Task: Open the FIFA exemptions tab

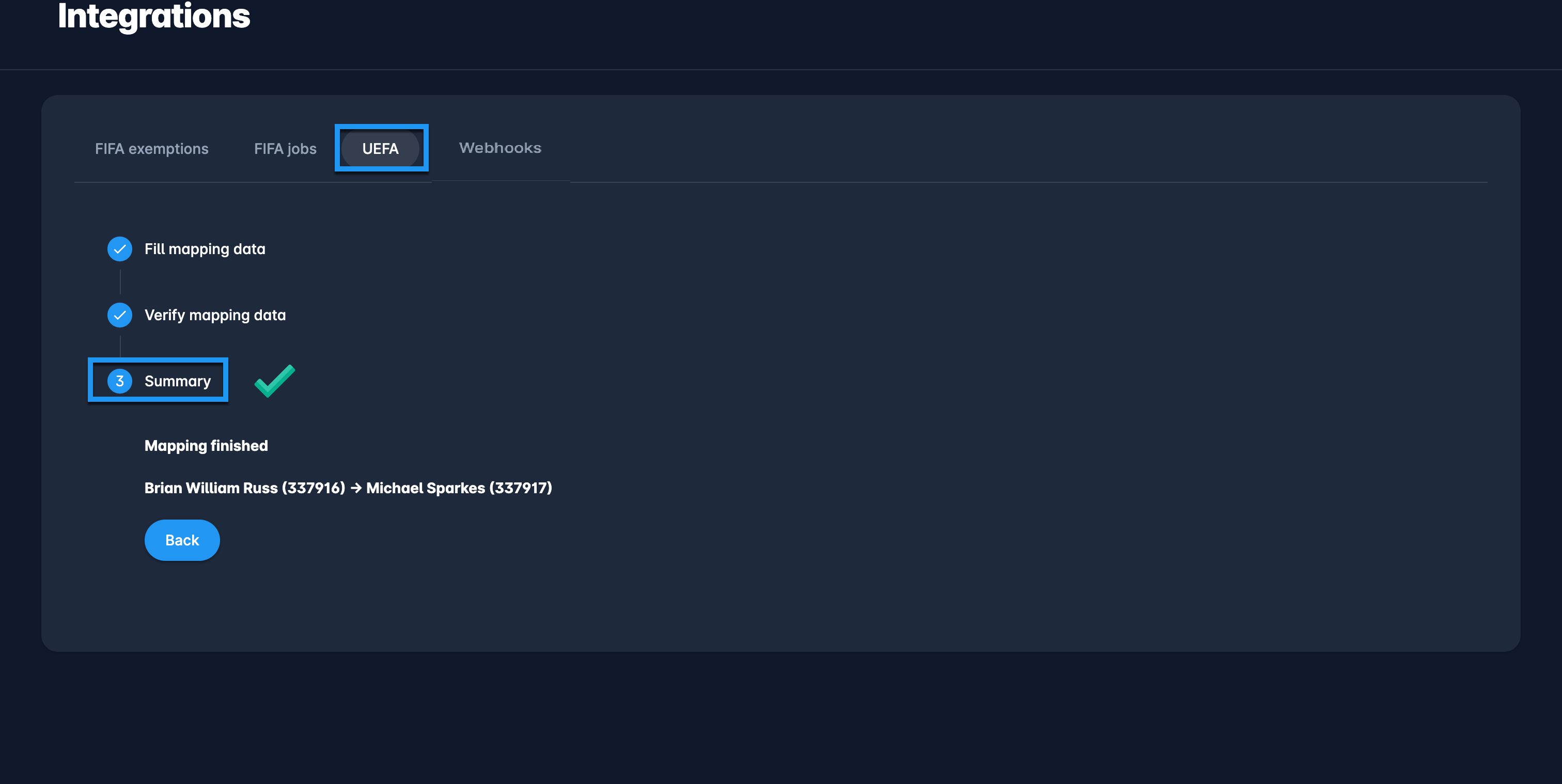Action: (x=151, y=149)
